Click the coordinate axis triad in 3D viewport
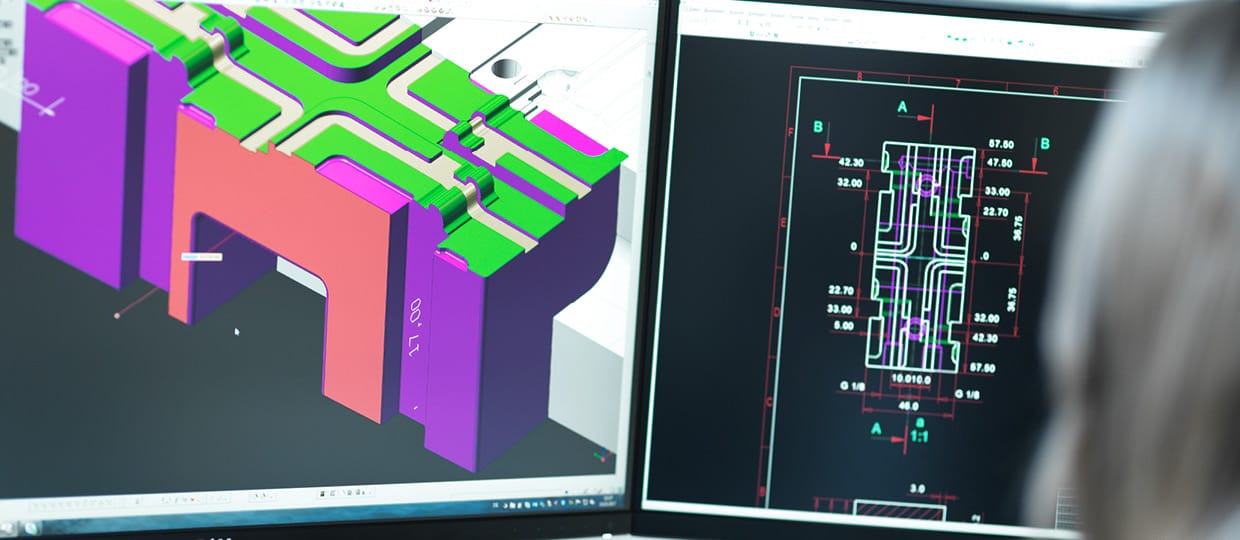The width and height of the screenshot is (1240, 540). tap(601, 456)
